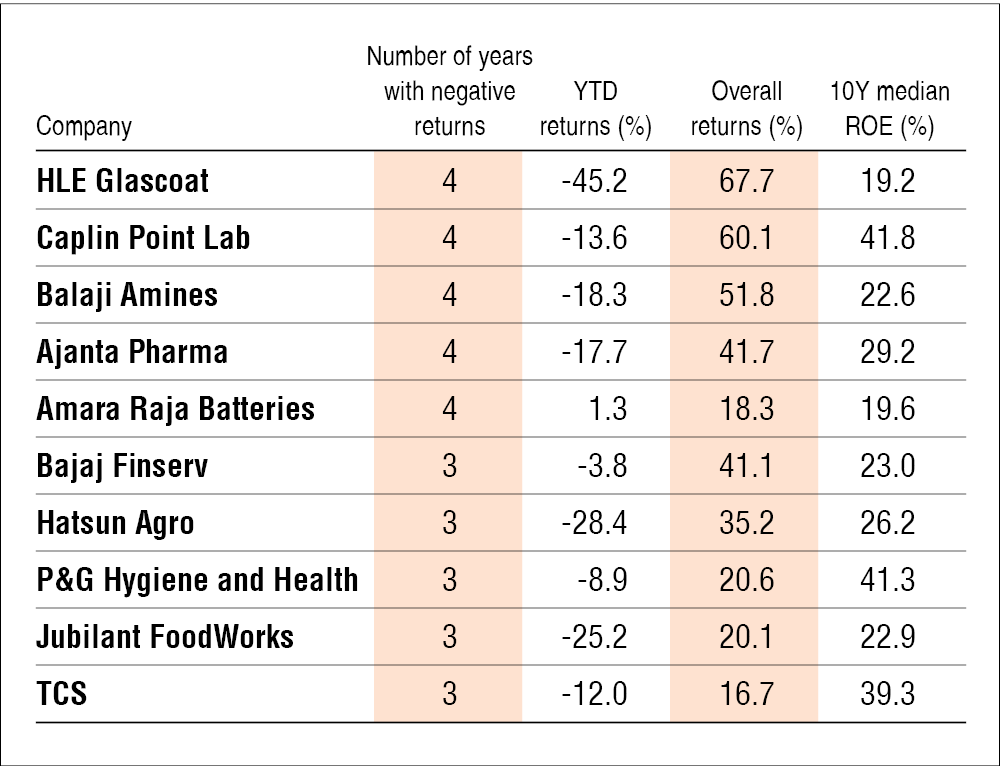The height and width of the screenshot is (766, 1000).
Task: Click the HLE Glascoat company name
Action: (123, 181)
